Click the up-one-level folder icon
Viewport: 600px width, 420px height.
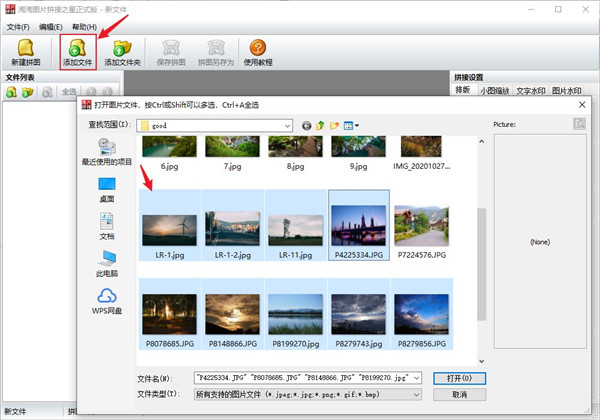(x=320, y=125)
